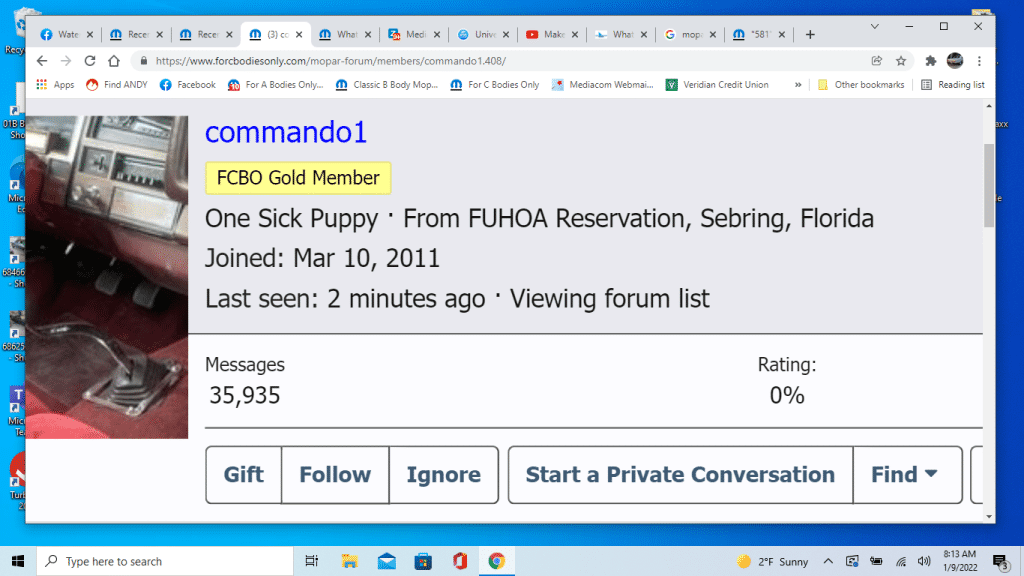Open a new browser tab

[810, 34]
